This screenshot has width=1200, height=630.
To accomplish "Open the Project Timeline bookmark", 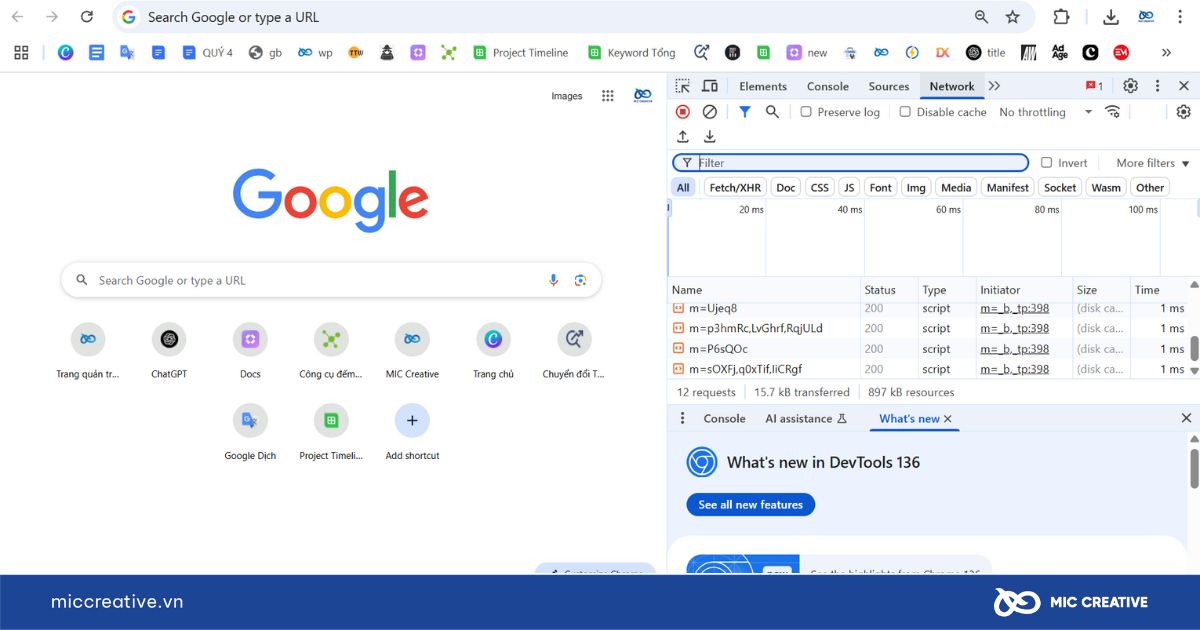I will [x=520, y=53].
